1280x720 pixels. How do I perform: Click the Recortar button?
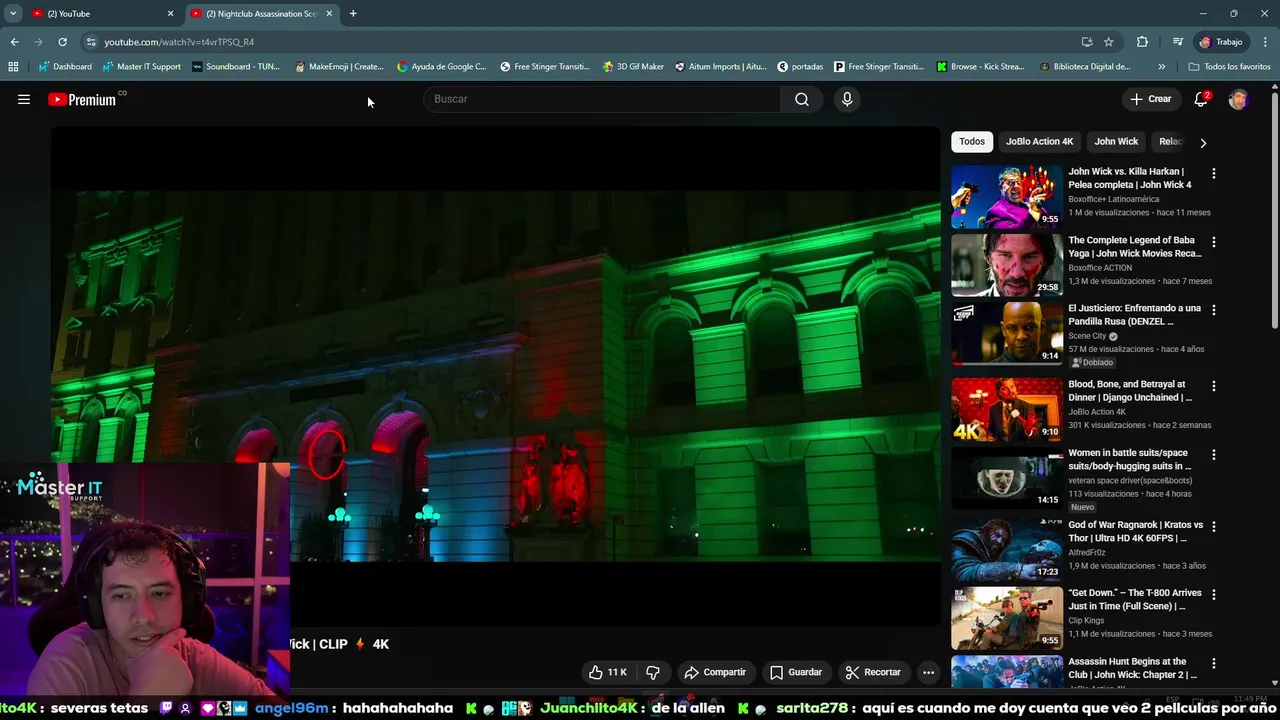[873, 672]
